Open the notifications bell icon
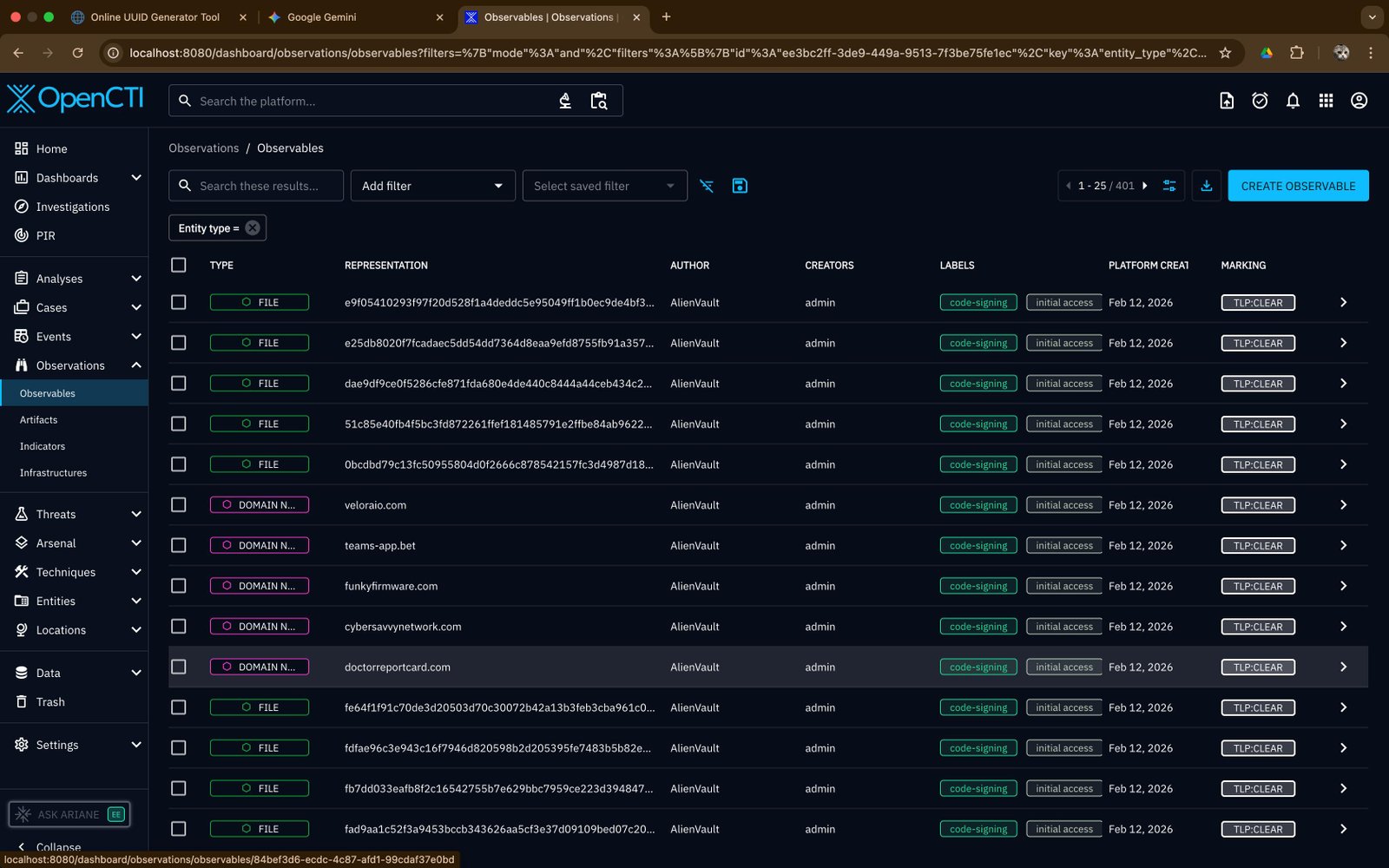This screenshot has height=868, width=1389. point(1293,101)
